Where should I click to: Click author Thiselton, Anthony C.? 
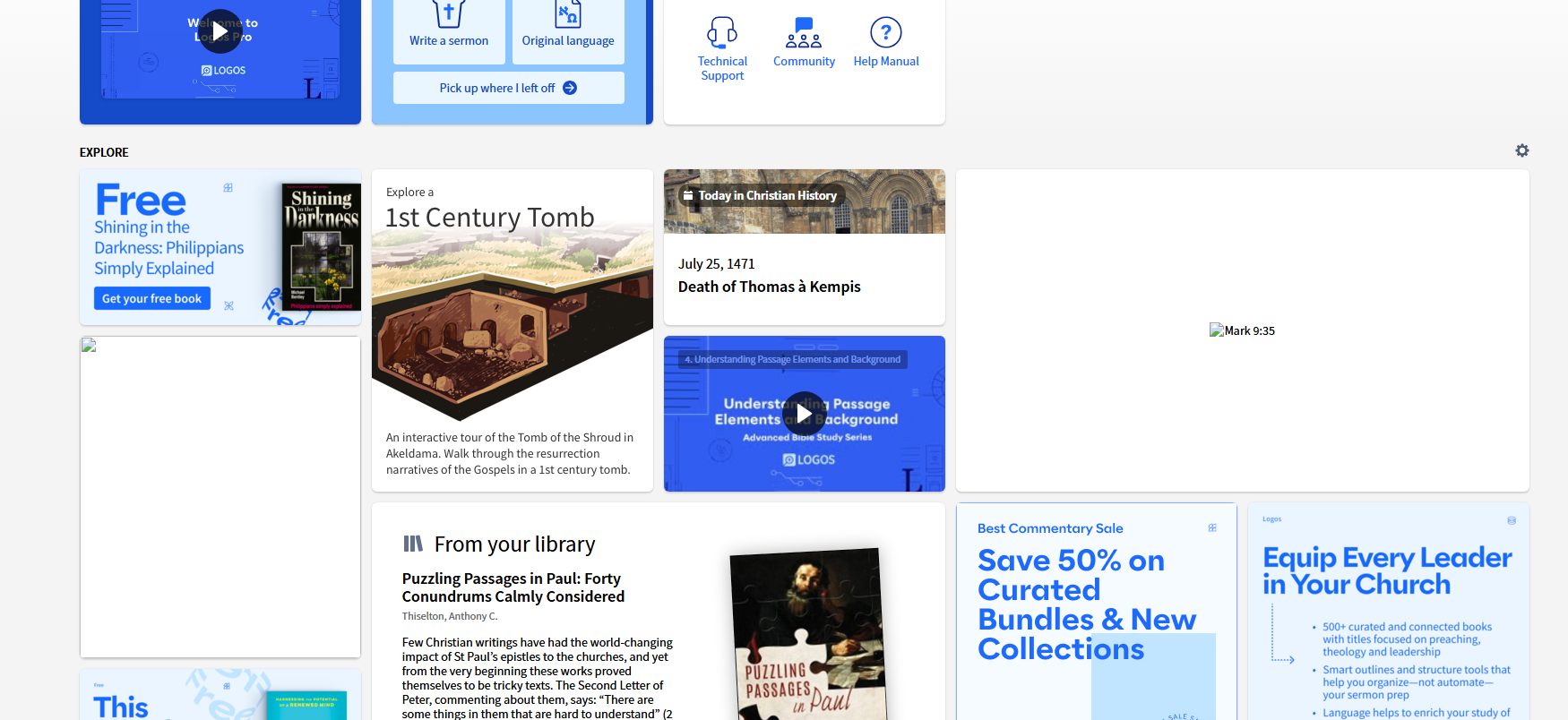point(450,616)
